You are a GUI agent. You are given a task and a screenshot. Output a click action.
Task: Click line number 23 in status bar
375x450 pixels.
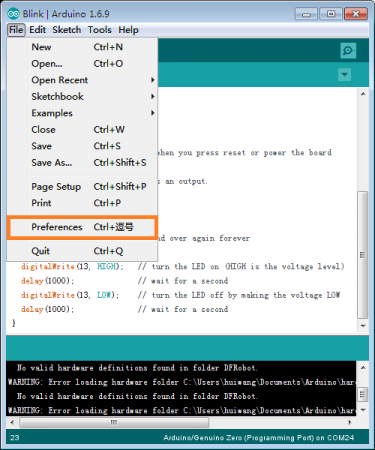pos(14,438)
